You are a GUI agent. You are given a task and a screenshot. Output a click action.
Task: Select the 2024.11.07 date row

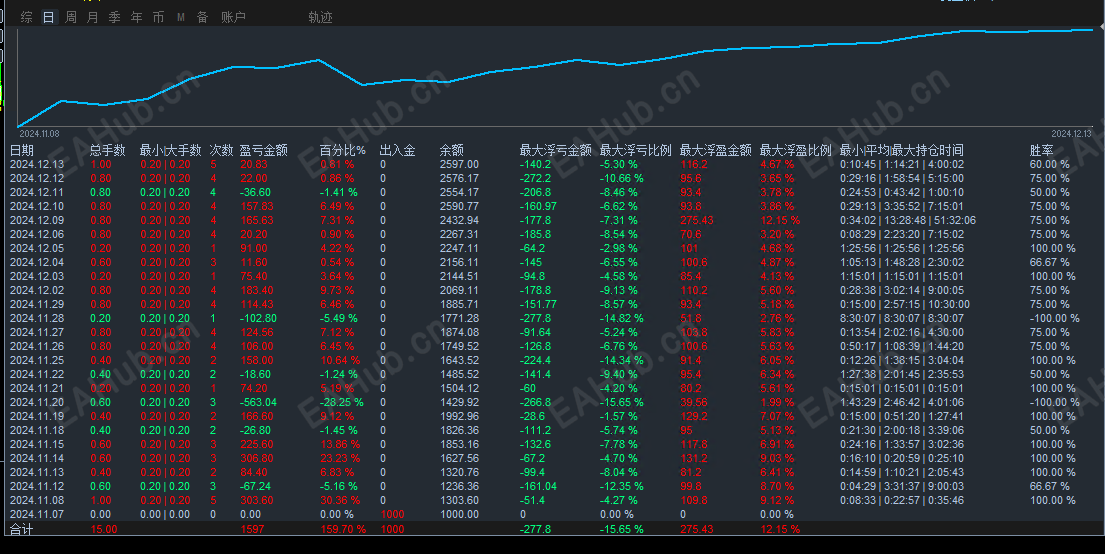pos(552,514)
